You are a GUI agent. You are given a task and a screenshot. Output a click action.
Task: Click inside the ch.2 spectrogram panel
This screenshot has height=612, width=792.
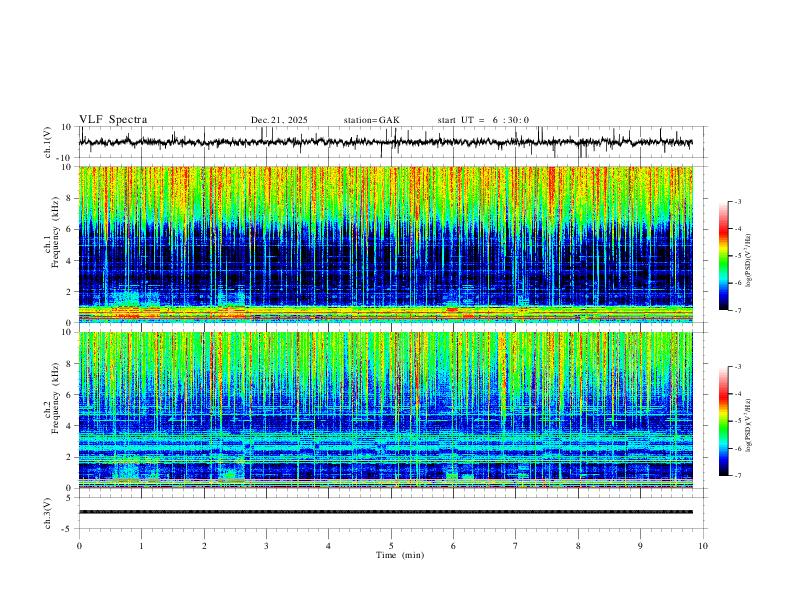tap(385, 410)
